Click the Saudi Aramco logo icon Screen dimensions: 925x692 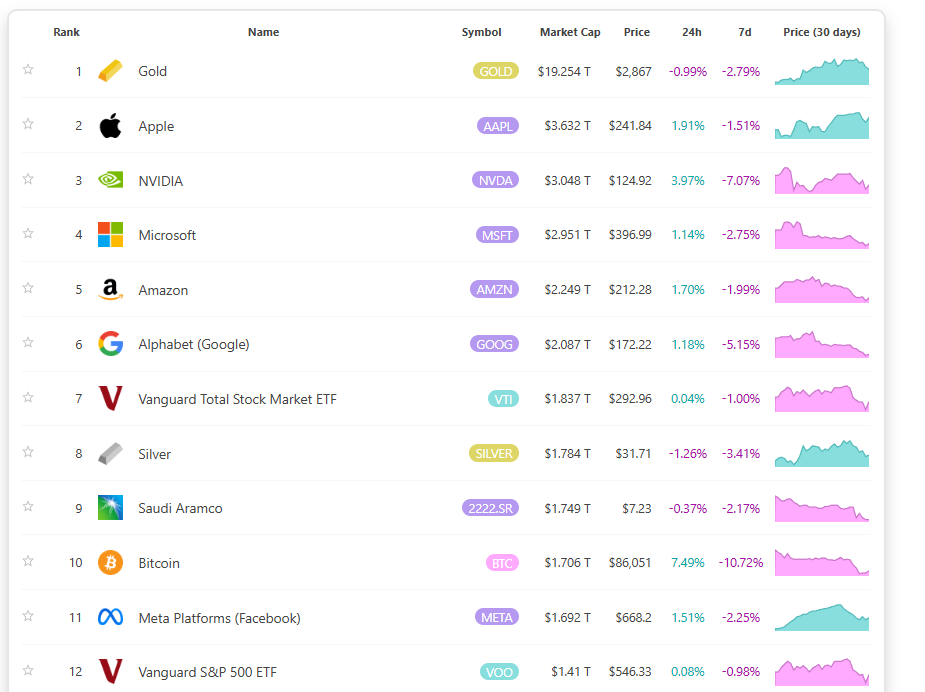[111, 508]
